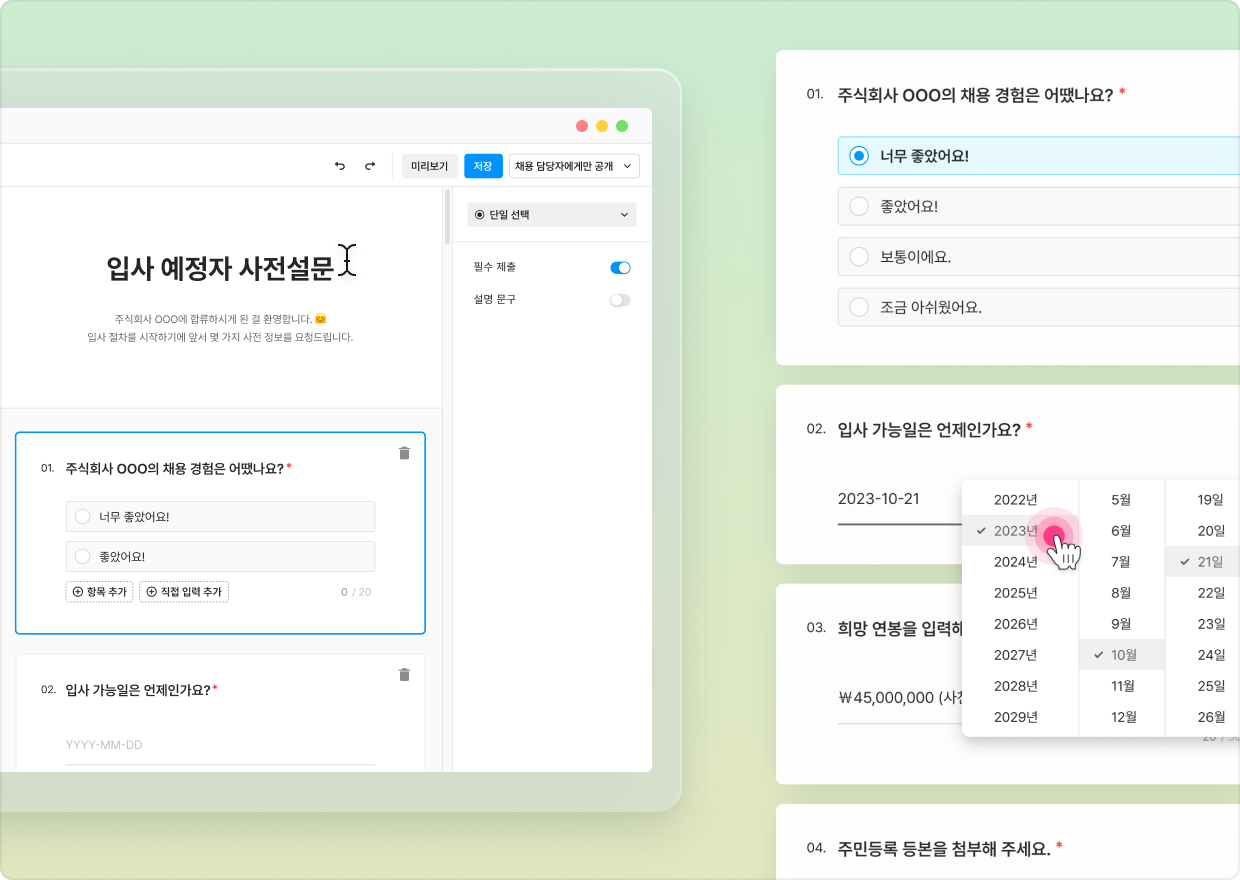Viewport: 1240px width, 880px height.
Task: Open the "단일 선택" question type dropdown
Action: 551,215
